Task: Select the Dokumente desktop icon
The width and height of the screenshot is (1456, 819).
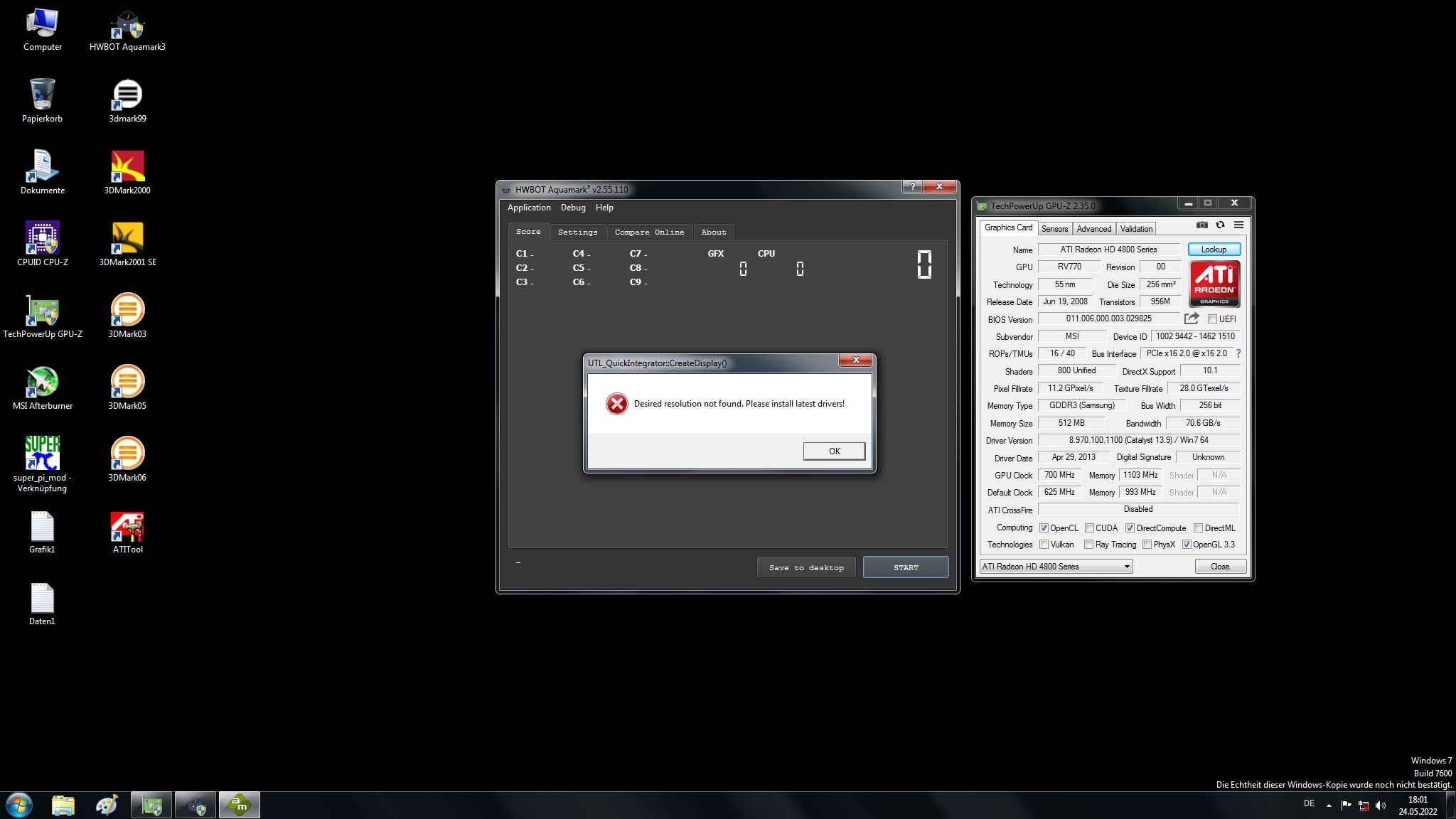Action: [42, 173]
